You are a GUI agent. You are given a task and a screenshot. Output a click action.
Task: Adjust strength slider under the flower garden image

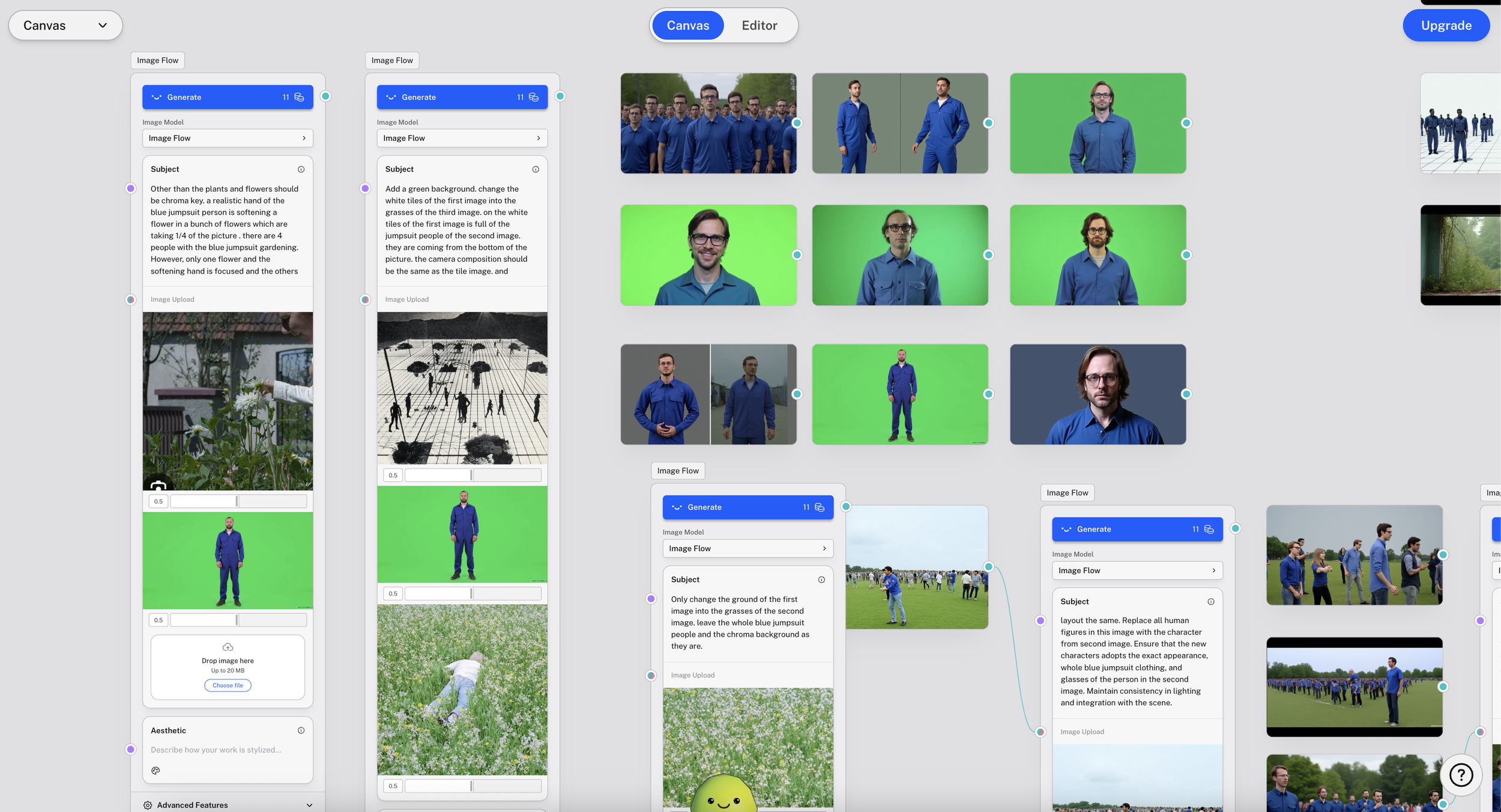(238, 501)
